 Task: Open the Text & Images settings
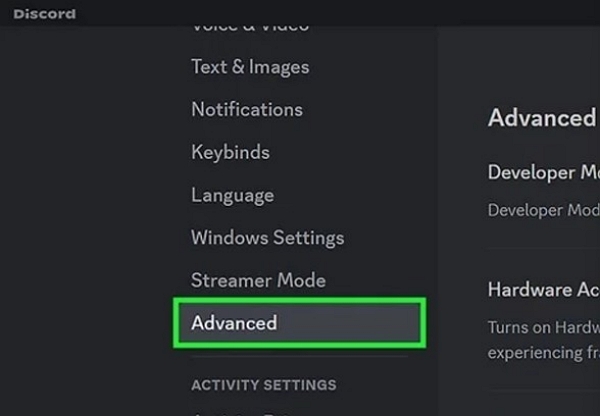[250, 67]
